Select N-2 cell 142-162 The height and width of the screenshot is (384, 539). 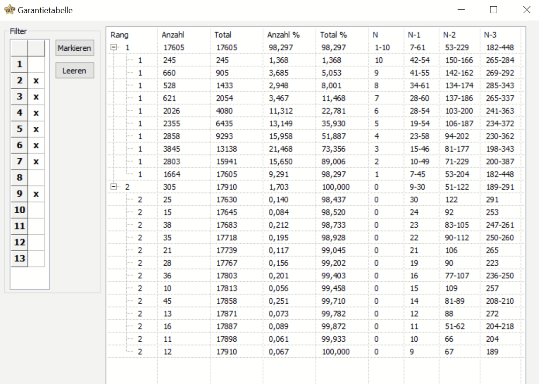click(x=459, y=73)
